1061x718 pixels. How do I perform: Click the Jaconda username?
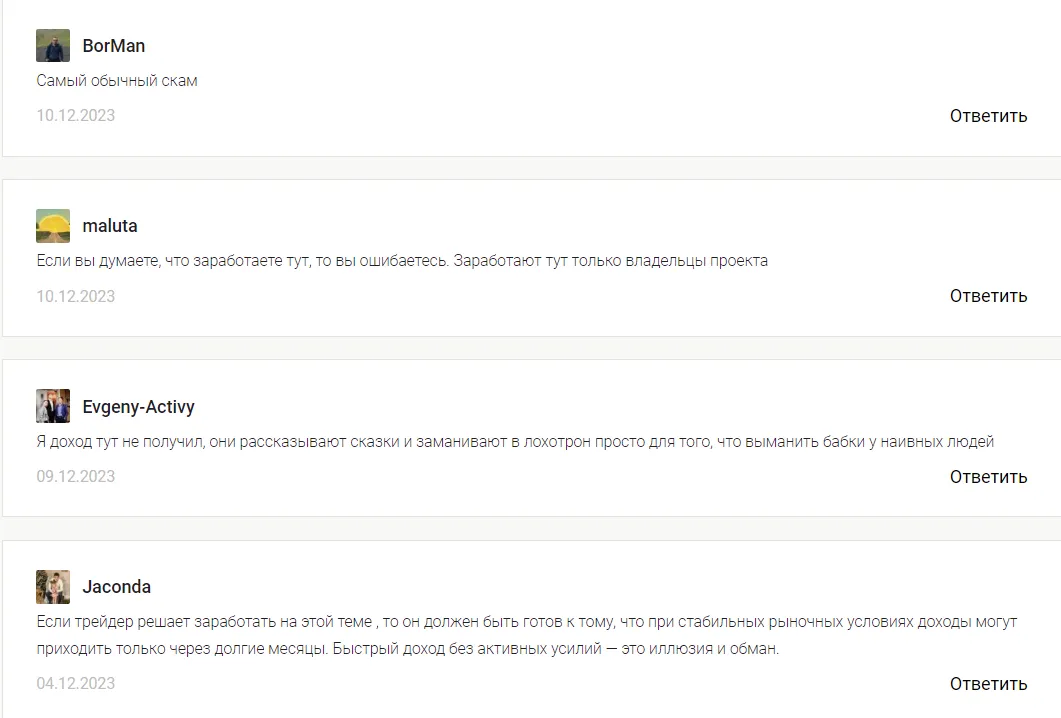(116, 587)
